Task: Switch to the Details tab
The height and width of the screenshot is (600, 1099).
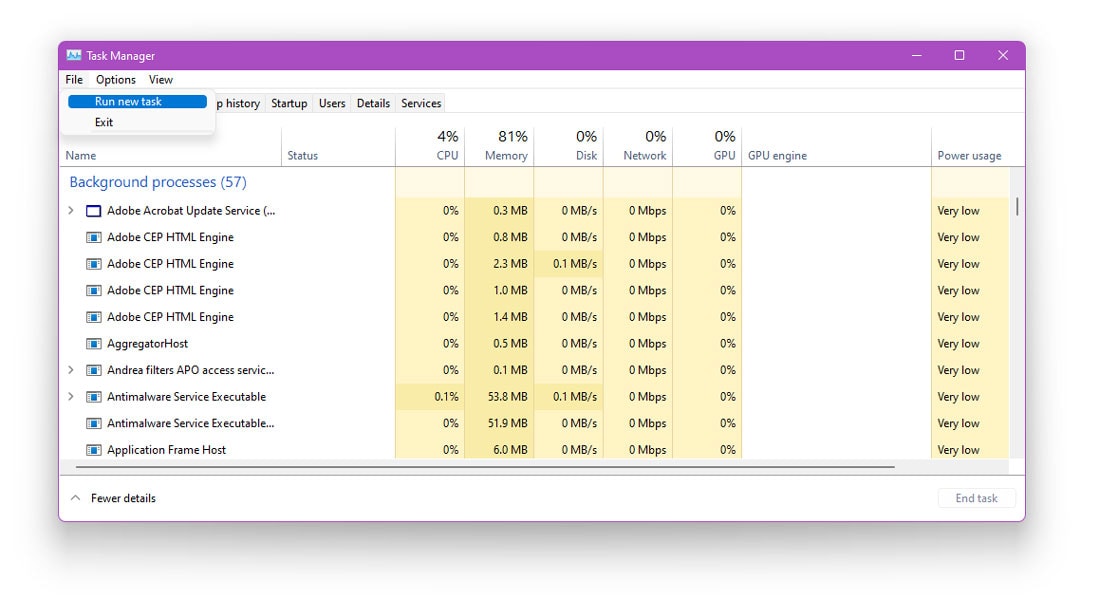Action: (x=373, y=103)
